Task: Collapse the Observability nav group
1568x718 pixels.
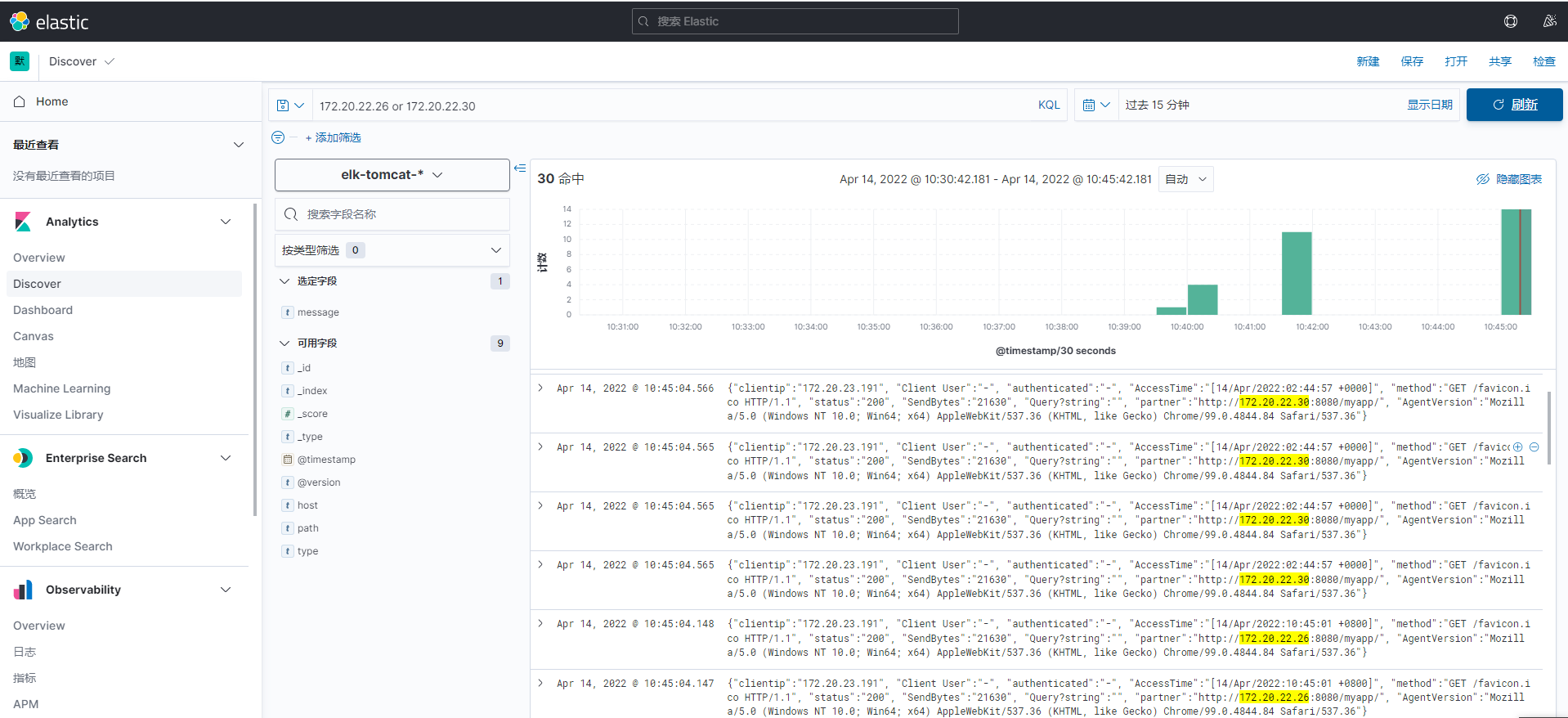Action: point(226,590)
